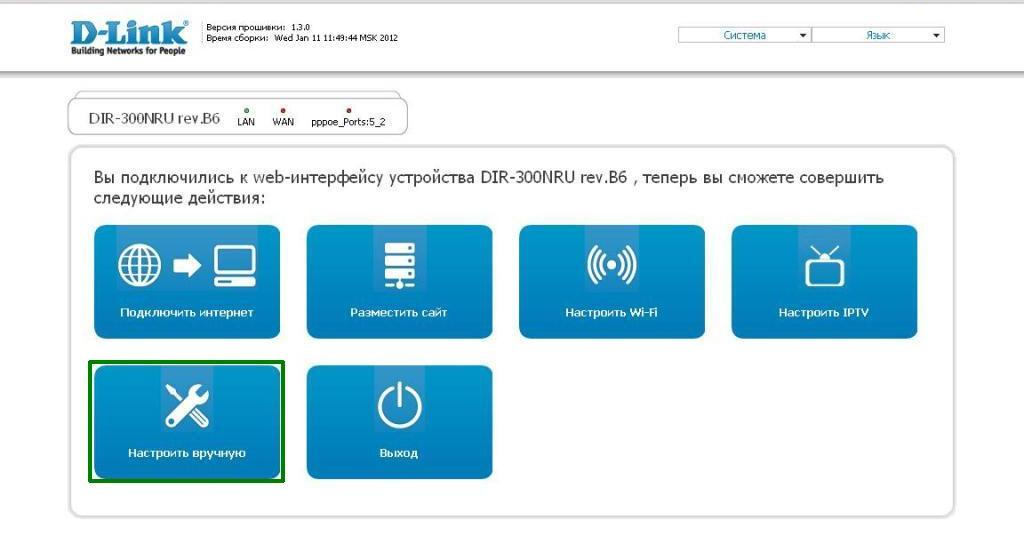Click the pppoe_Ports:5_2 connection indicator

tap(348, 117)
